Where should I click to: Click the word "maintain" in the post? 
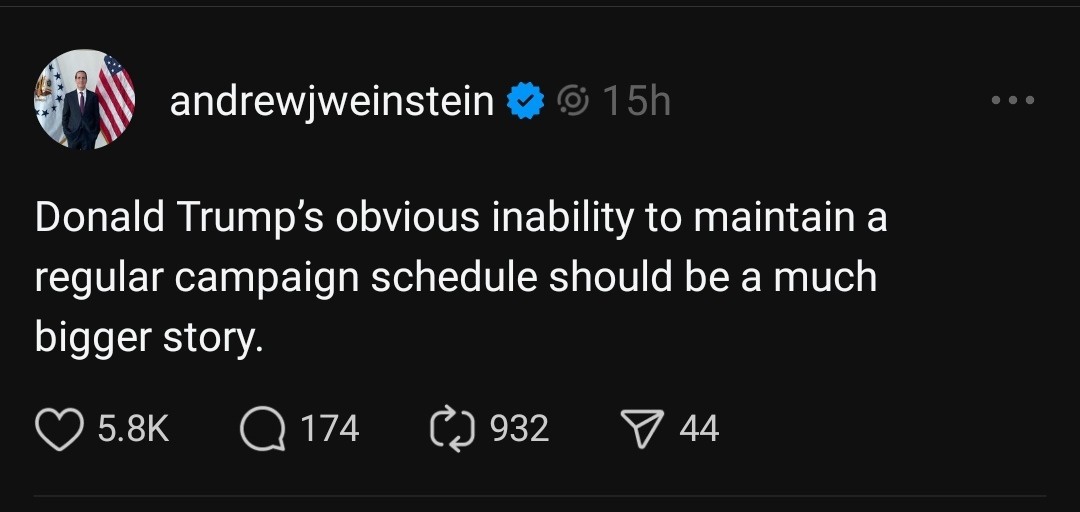(x=770, y=218)
